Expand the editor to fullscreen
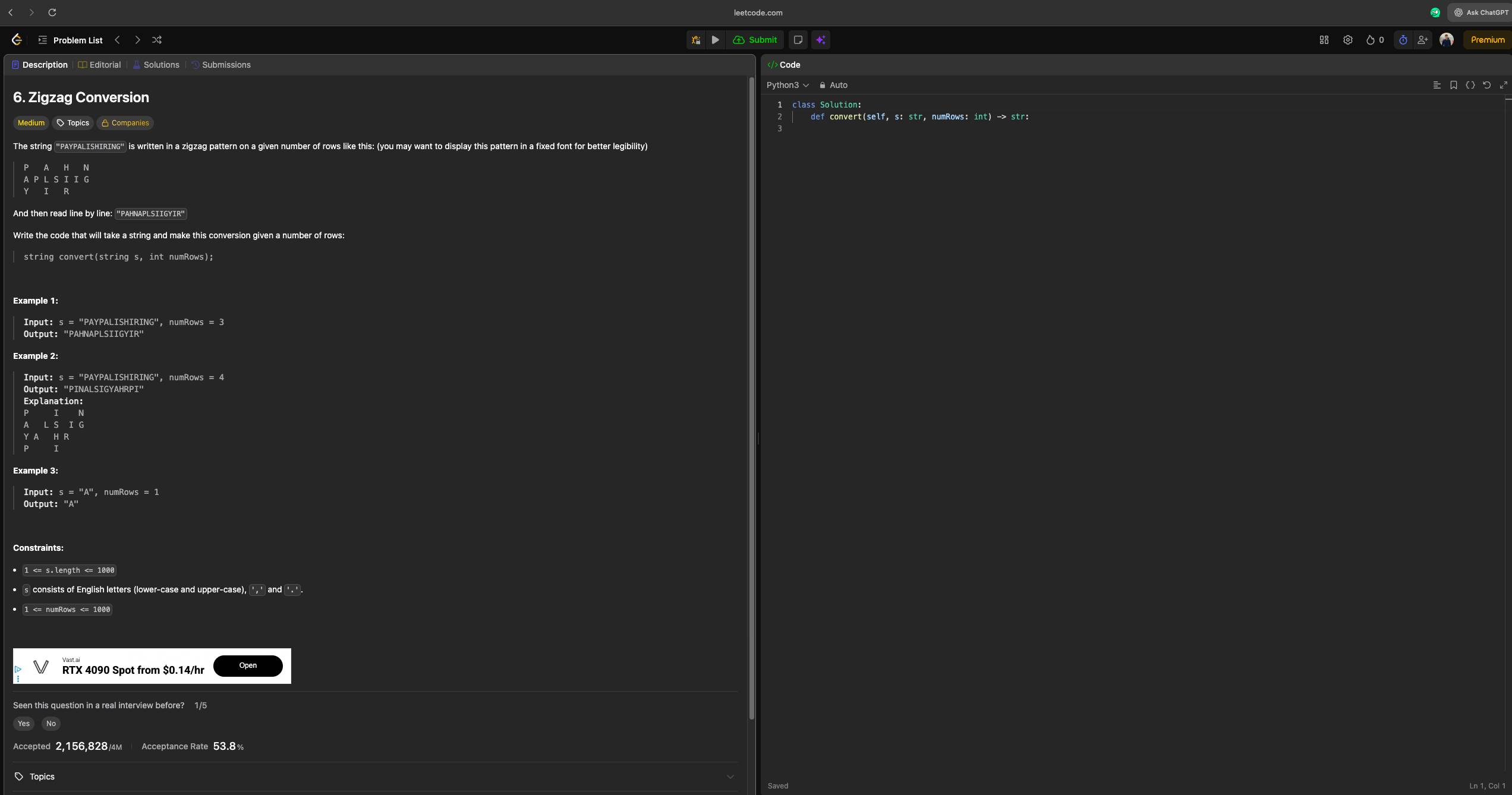This screenshot has height=795, width=1512. [x=1503, y=85]
